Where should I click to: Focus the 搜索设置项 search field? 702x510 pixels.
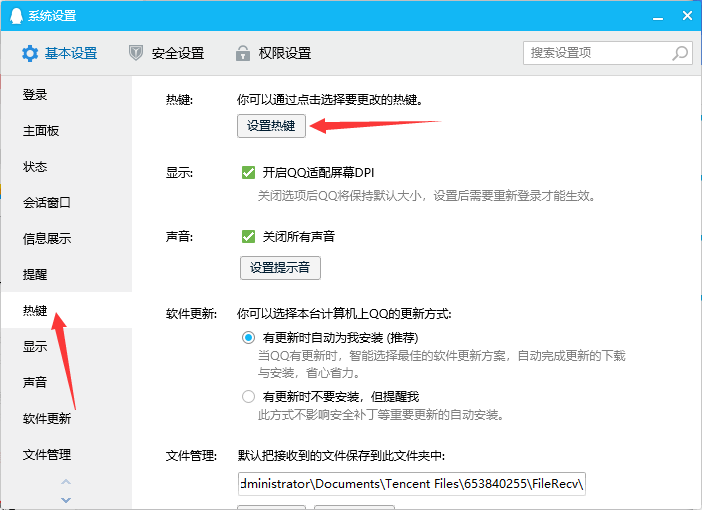tap(608, 53)
